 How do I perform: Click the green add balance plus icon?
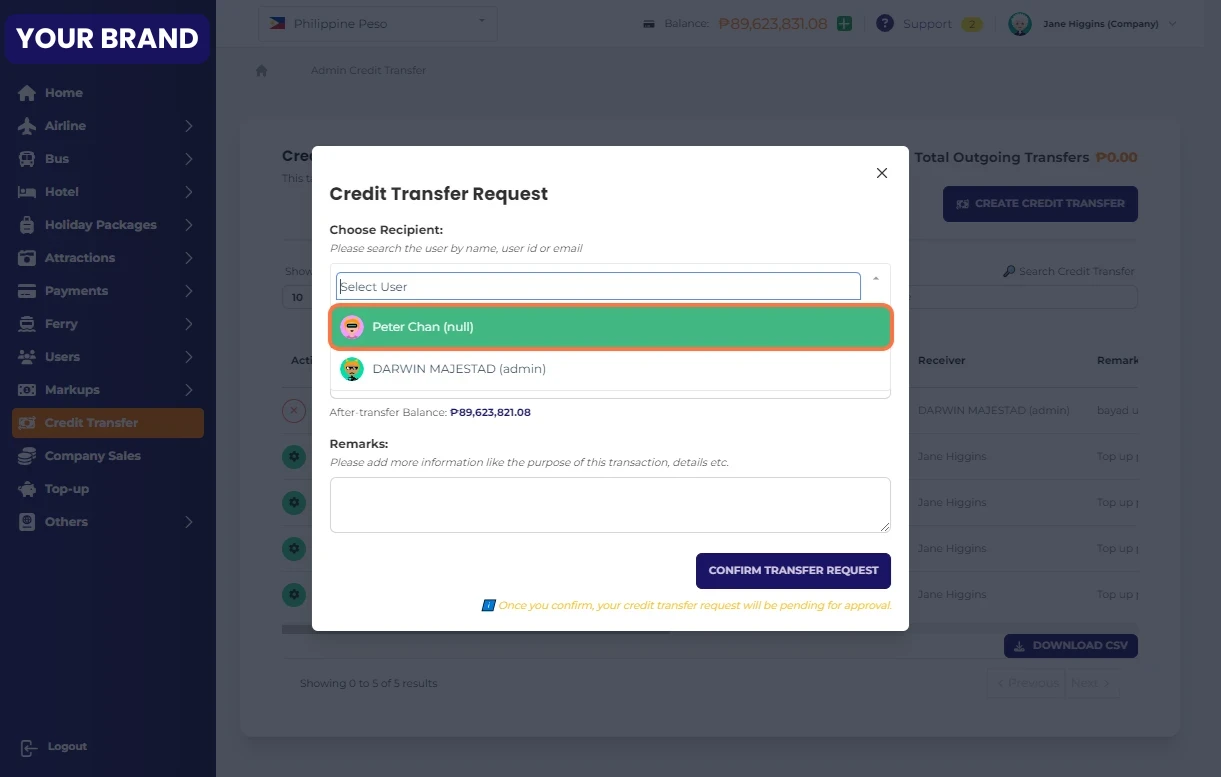tap(845, 24)
